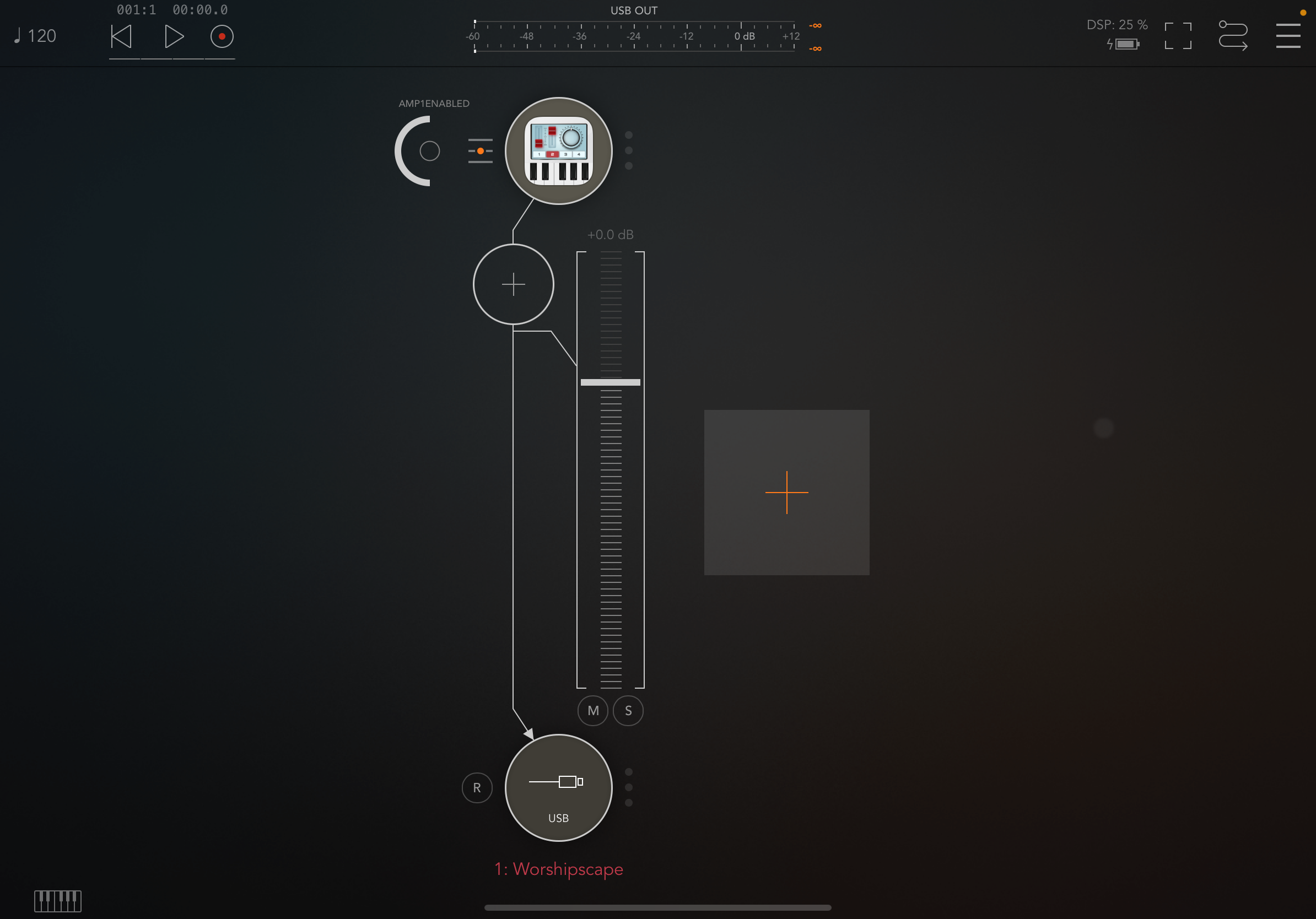
Task: Open the instrument node's three-dot options
Action: (x=629, y=150)
